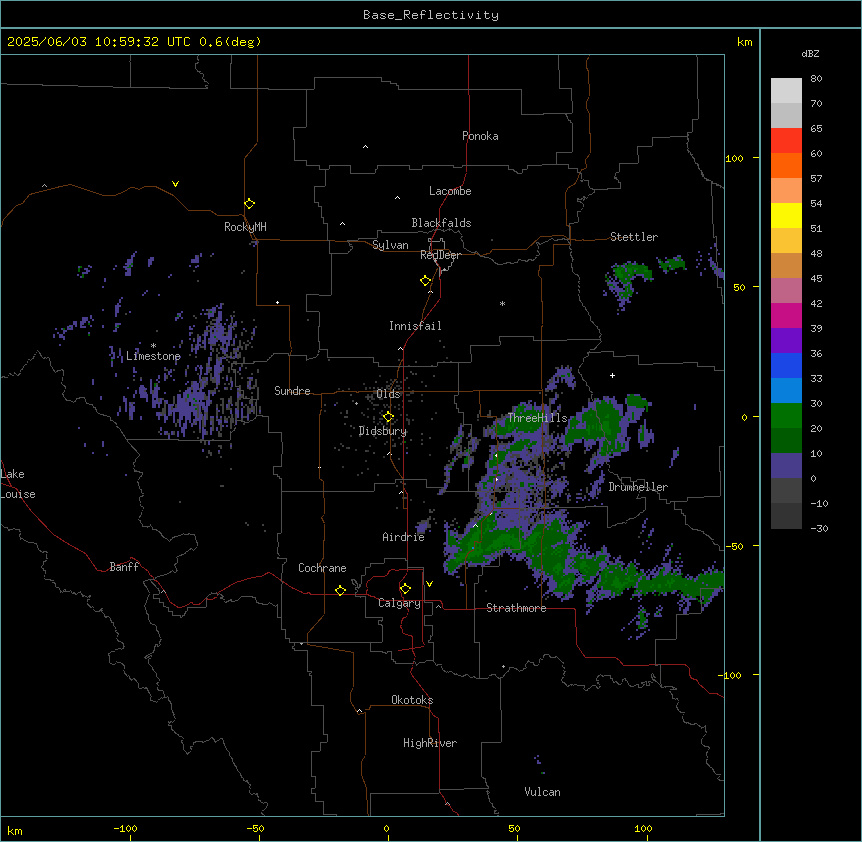Click the RedDeer city label

coord(440,255)
